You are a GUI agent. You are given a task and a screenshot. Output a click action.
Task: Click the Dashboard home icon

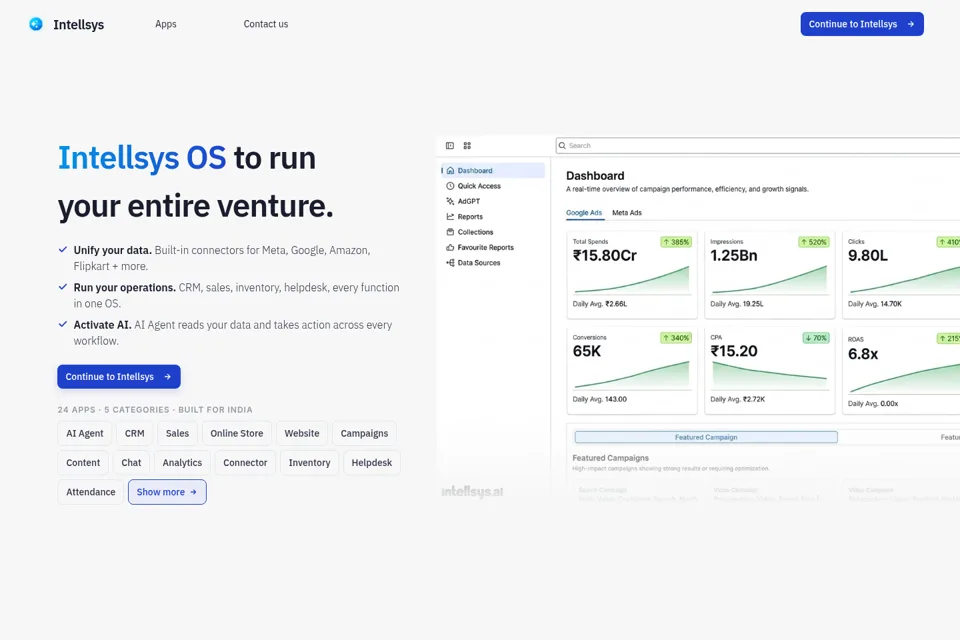(451, 170)
